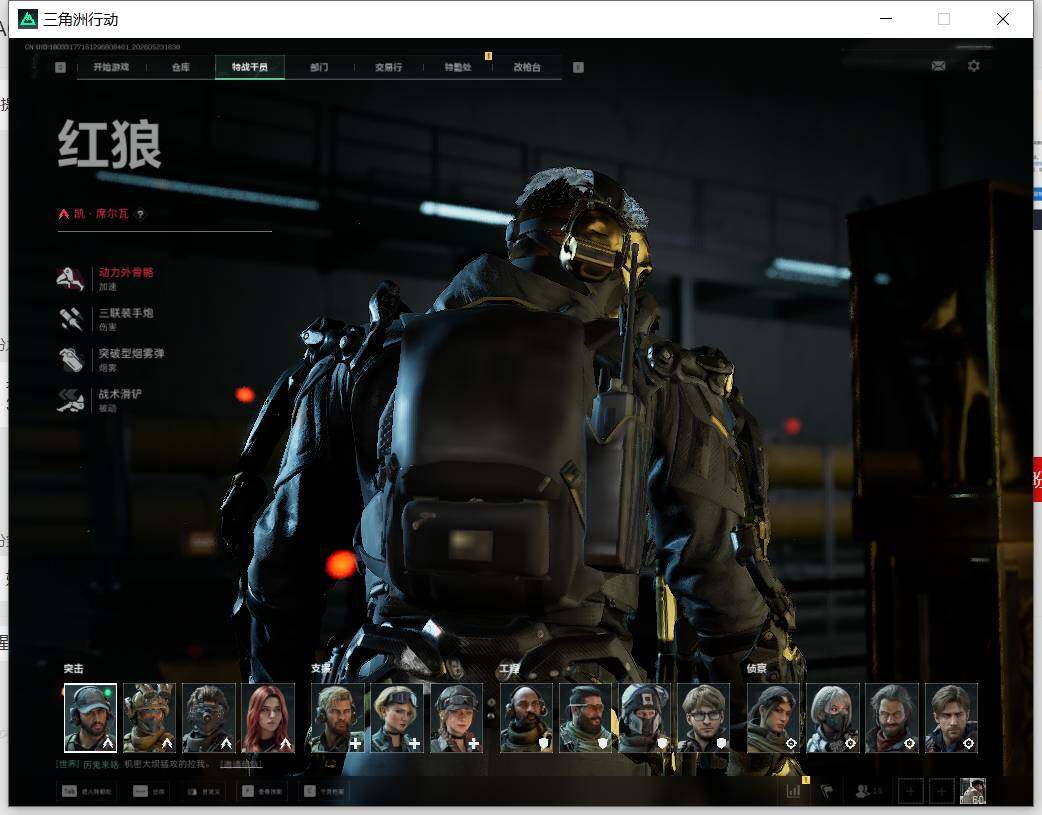Select the blond bearded support operator portrait
Viewport: 1042px width, 815px height.
point(338,718)
